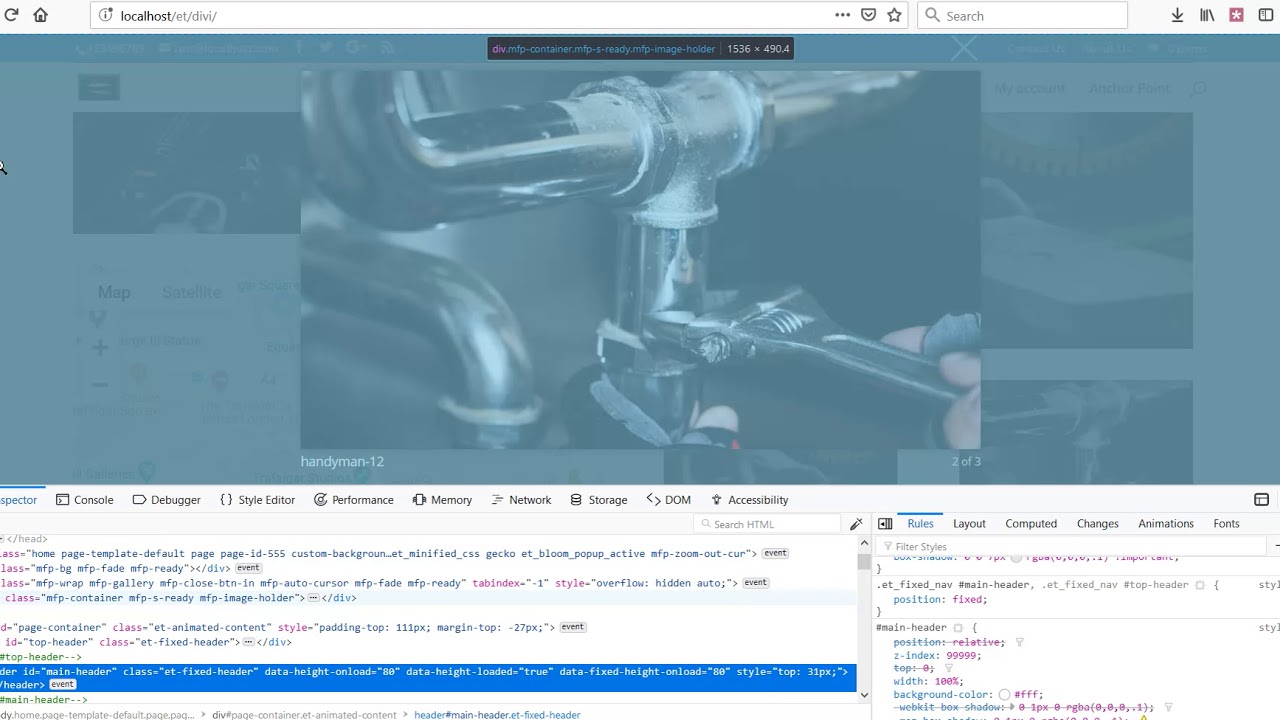
Task: Switch to the Style Editor panel
Action: point(257,500)
